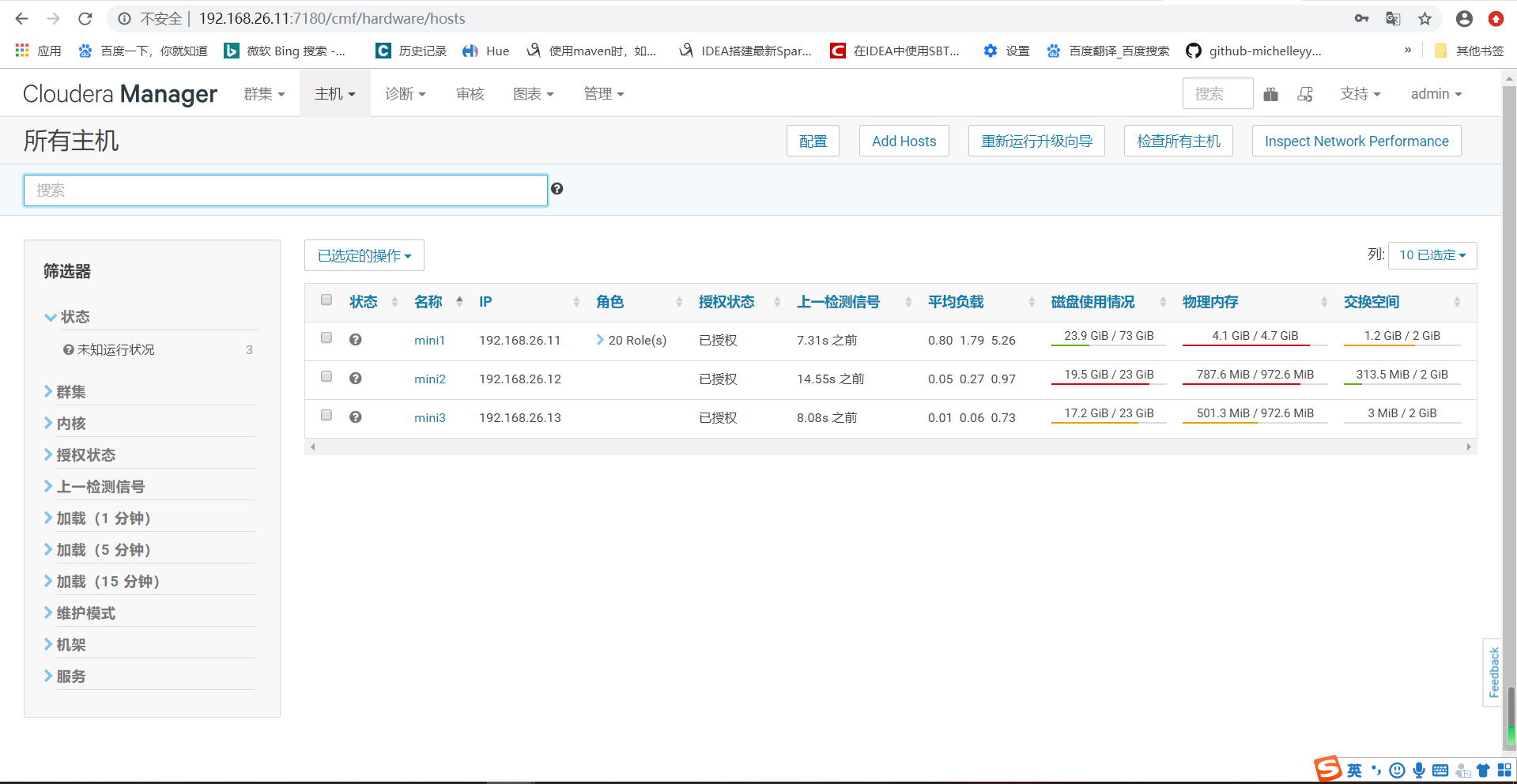Viewport: 1517px width, 784px height.
Task: Expand the 授权状态 filter section
Action: coord(80,455)
